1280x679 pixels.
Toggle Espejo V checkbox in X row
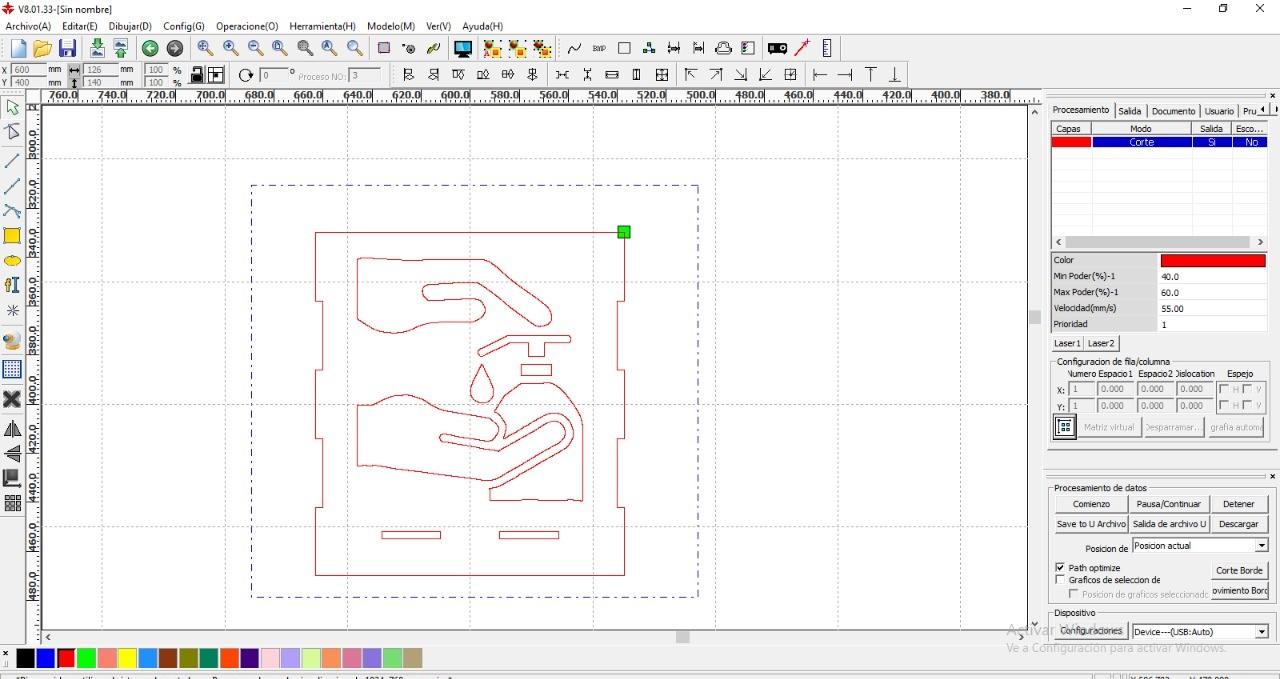click(1247, 389)
